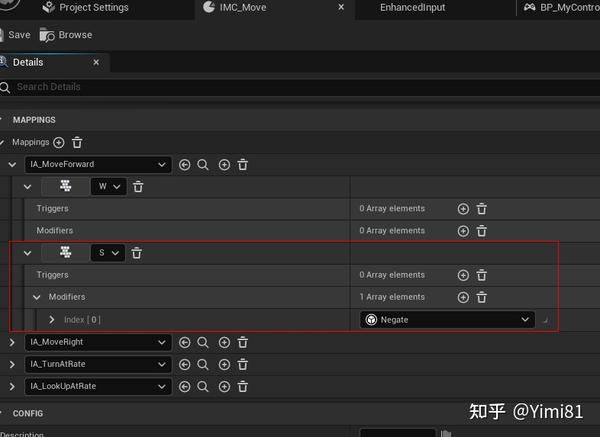
Task: Use selected asset for IA_MoveRight
Action: coord(184,342)
